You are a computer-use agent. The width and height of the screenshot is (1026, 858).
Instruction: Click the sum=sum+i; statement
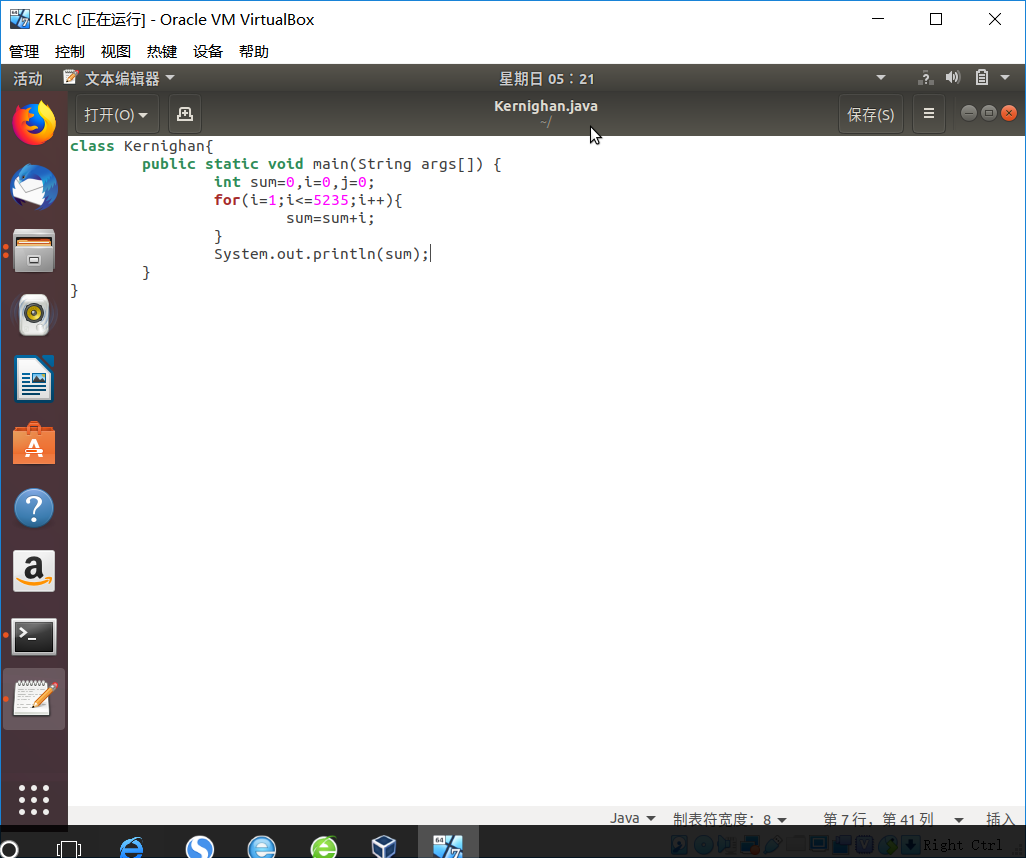[x=330, y=218]
